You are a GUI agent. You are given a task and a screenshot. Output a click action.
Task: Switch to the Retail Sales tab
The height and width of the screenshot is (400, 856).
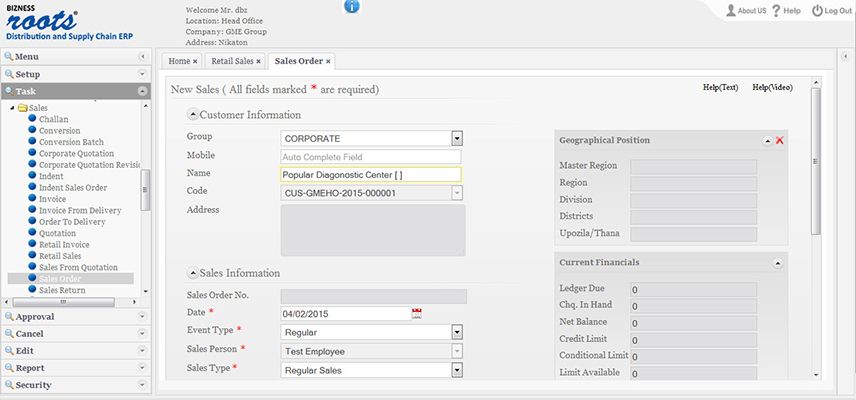233,61
